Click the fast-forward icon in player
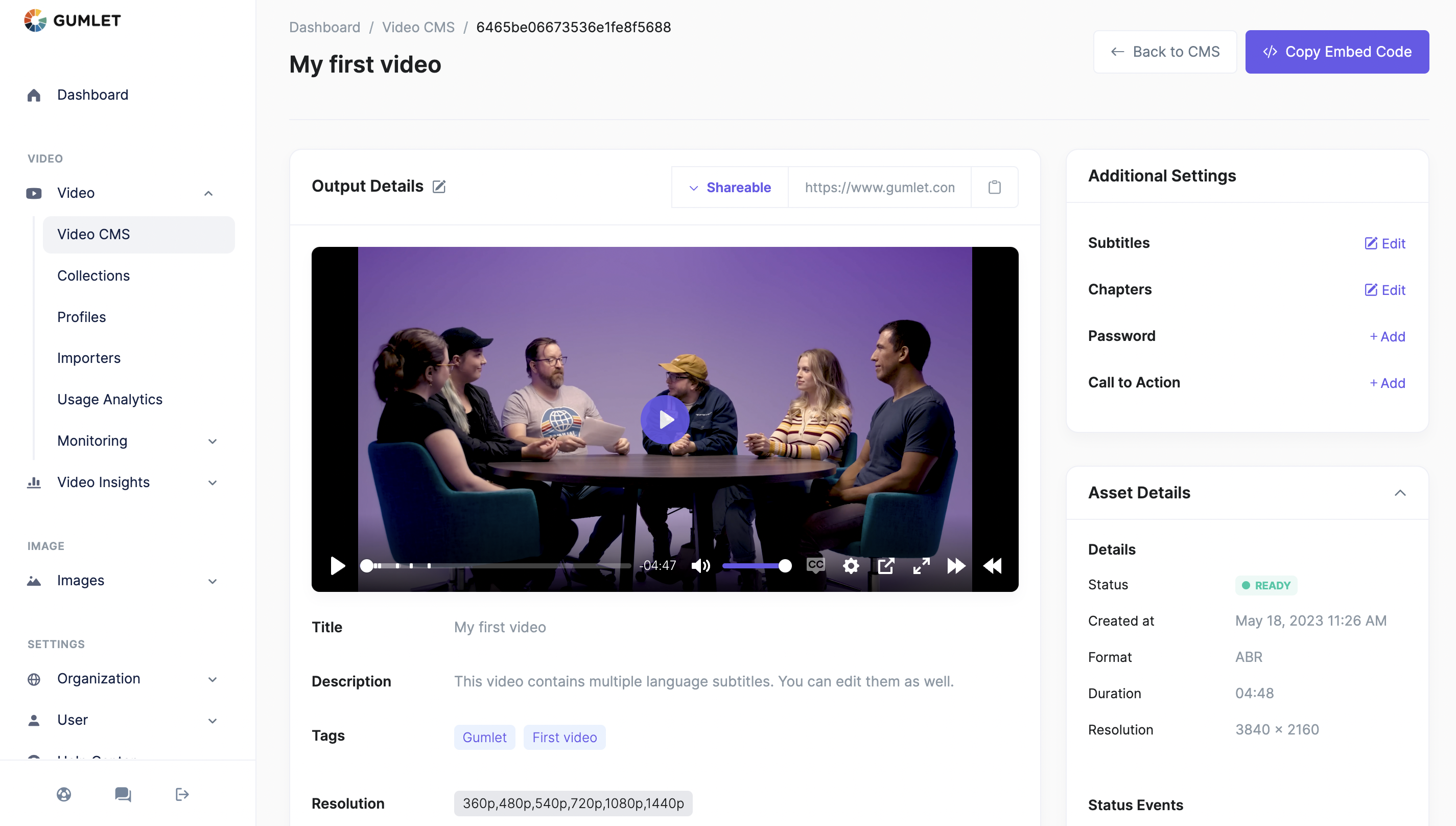 956,566
